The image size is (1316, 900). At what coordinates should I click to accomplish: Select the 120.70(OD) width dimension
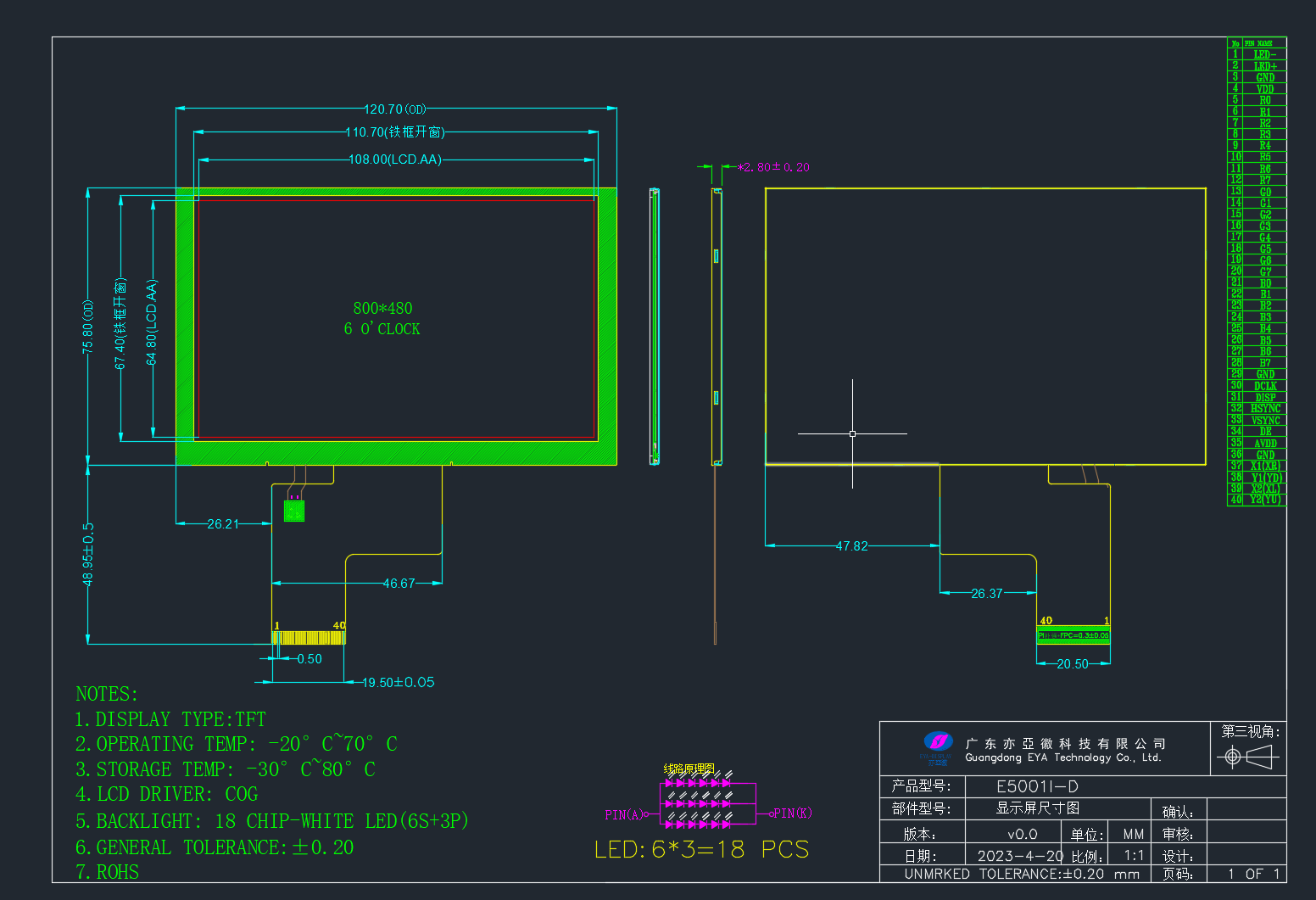tap(395, 109)
